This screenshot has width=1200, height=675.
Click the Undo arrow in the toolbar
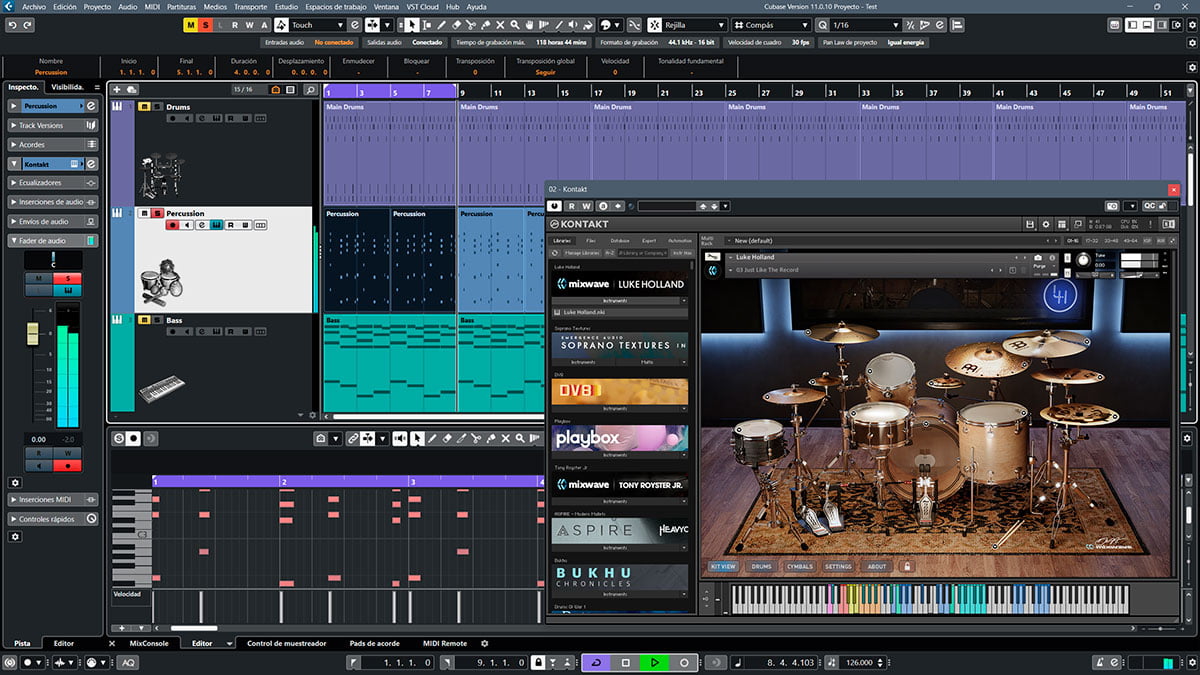click(12, 24)
